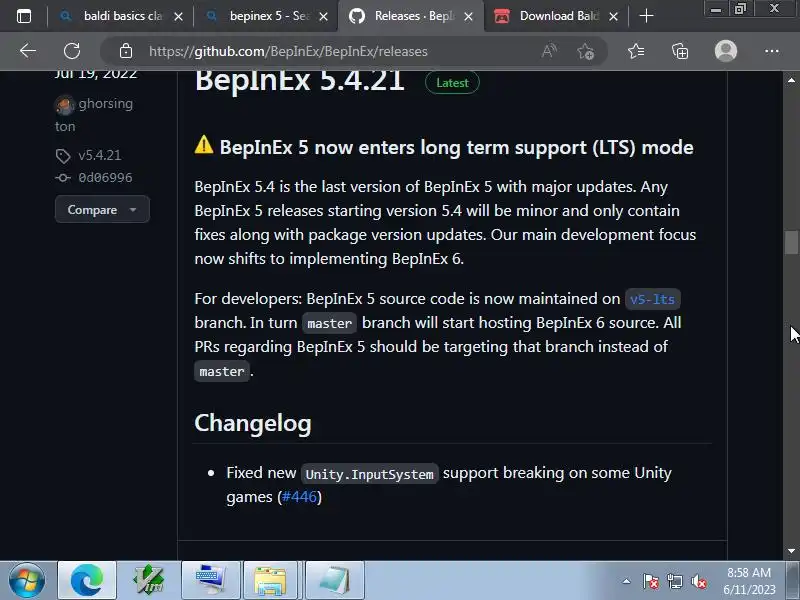
Task: Open the Favorites list
Action: [x=636, y=51]
